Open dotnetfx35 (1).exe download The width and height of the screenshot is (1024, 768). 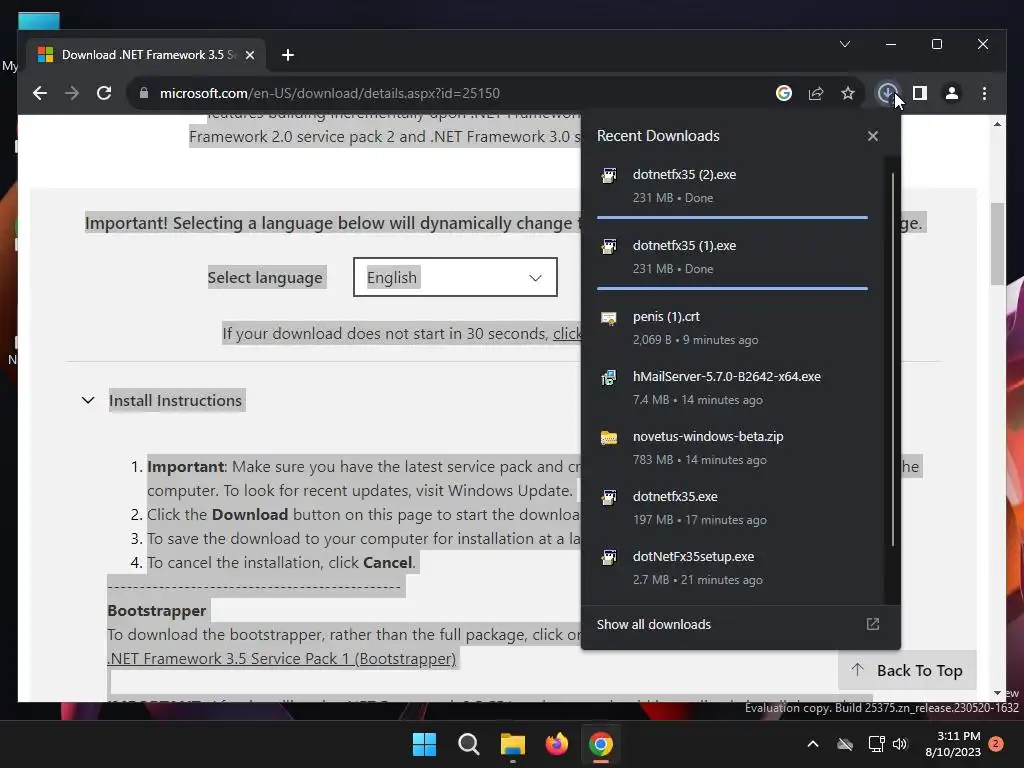click(x=732, y=257)
